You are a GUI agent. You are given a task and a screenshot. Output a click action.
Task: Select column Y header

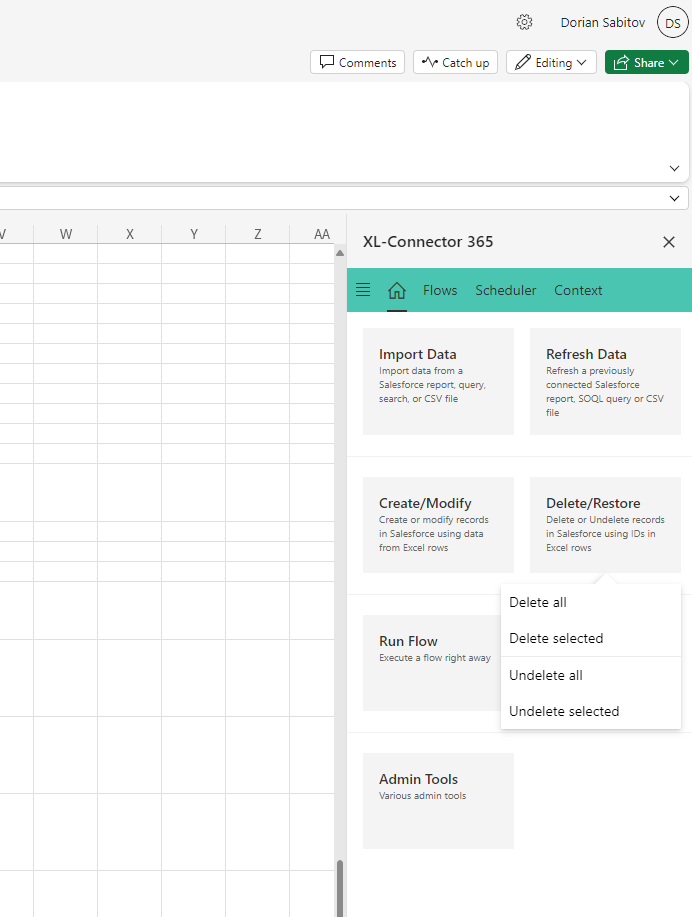pyautogui.click(x=194, y=234)
